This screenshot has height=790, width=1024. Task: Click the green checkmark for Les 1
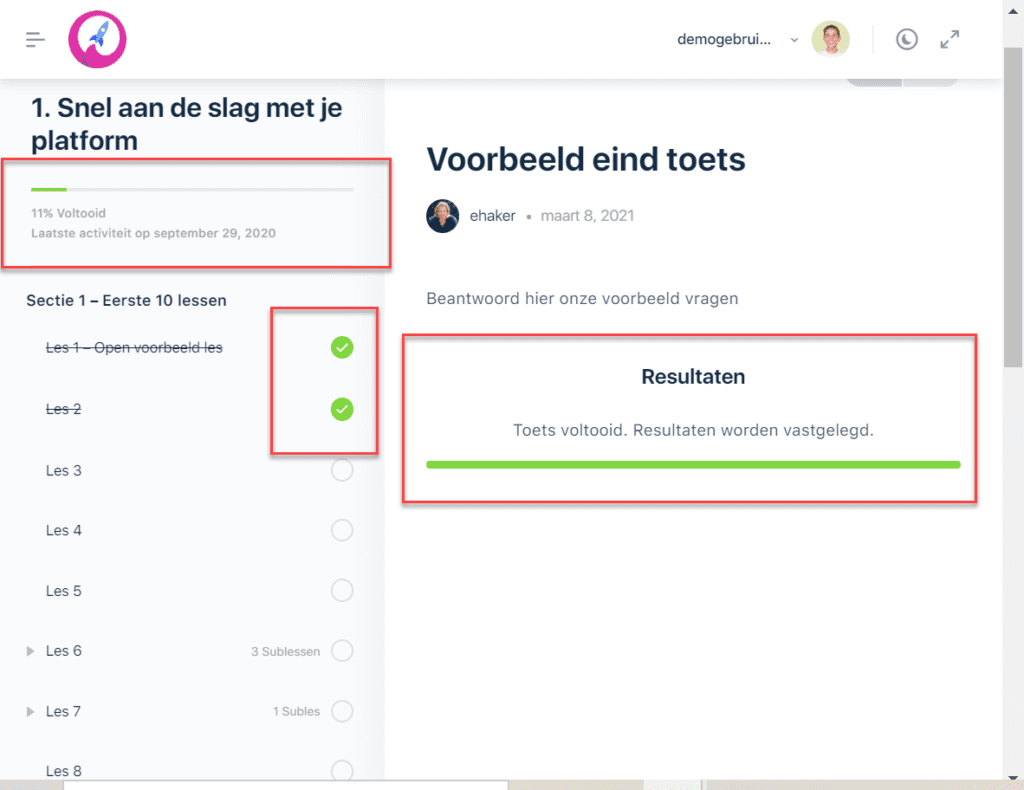click(342, 347)
